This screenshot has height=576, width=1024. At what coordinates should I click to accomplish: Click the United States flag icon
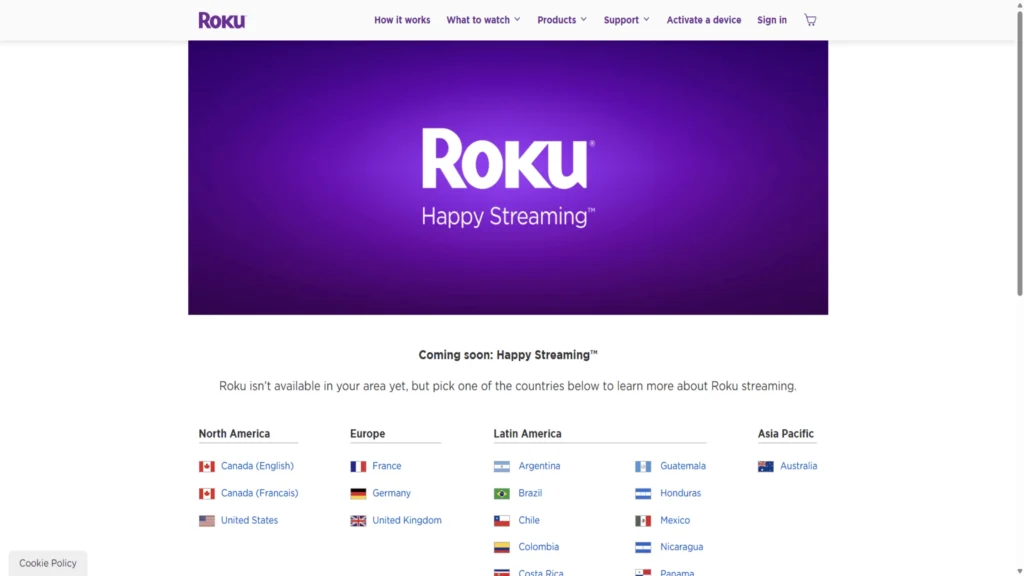point(205,520)
